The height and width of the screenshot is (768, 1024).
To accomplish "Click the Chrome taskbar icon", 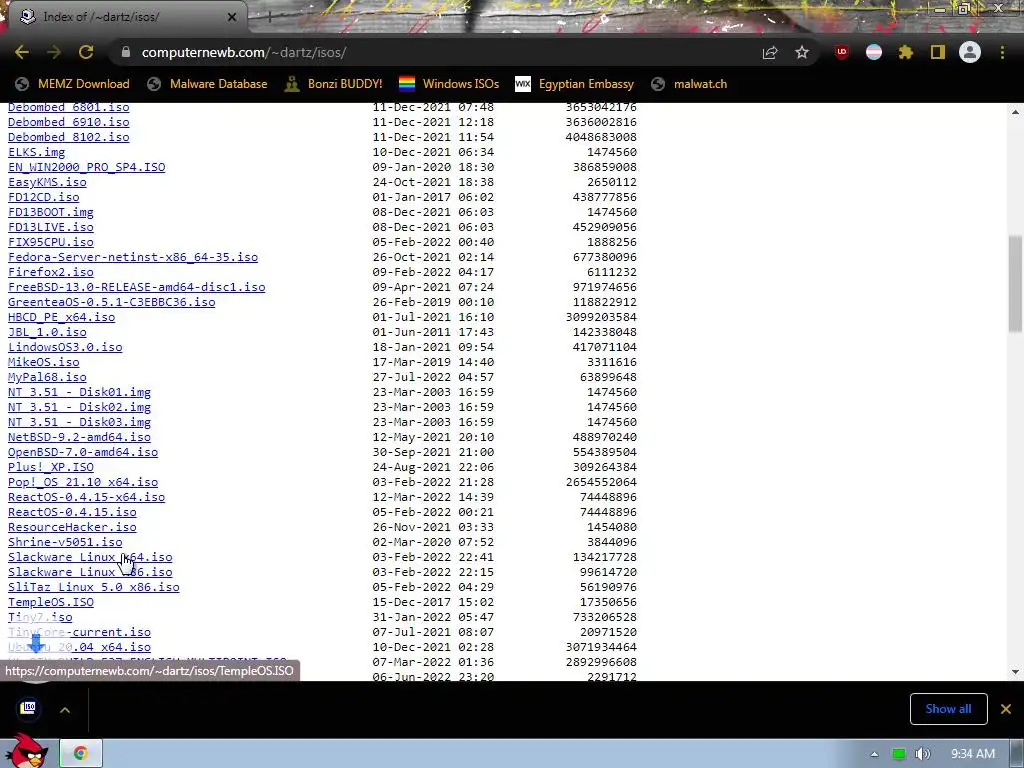I will (x=81, y=753).
